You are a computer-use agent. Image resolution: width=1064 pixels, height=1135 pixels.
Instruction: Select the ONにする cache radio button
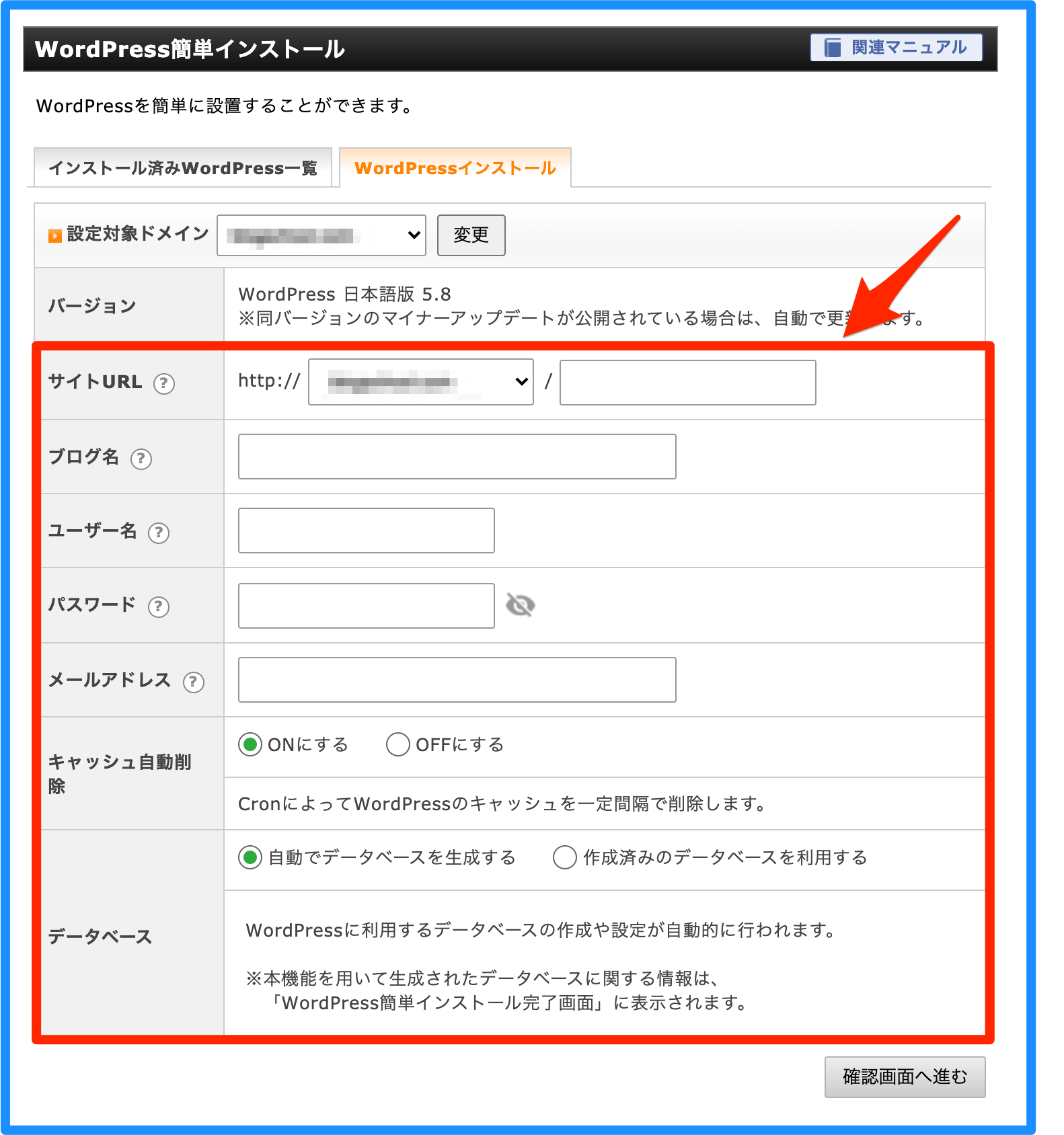[250, 744]
